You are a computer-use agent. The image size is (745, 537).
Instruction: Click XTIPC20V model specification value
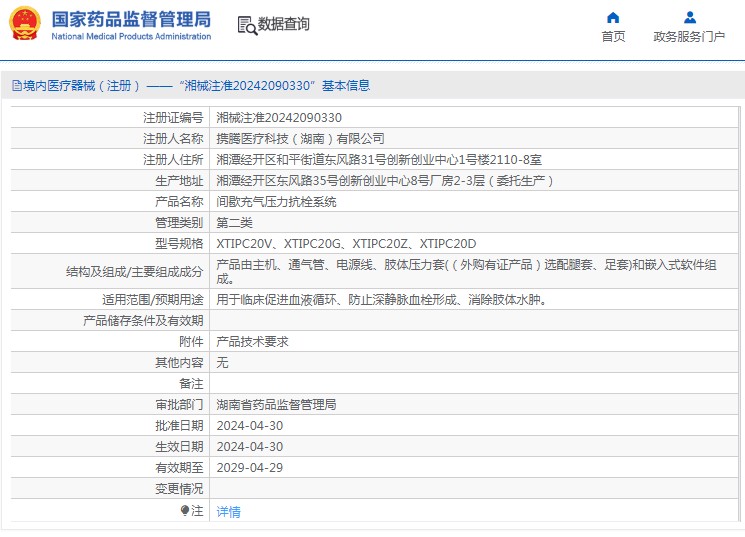[x=244, y=244]
